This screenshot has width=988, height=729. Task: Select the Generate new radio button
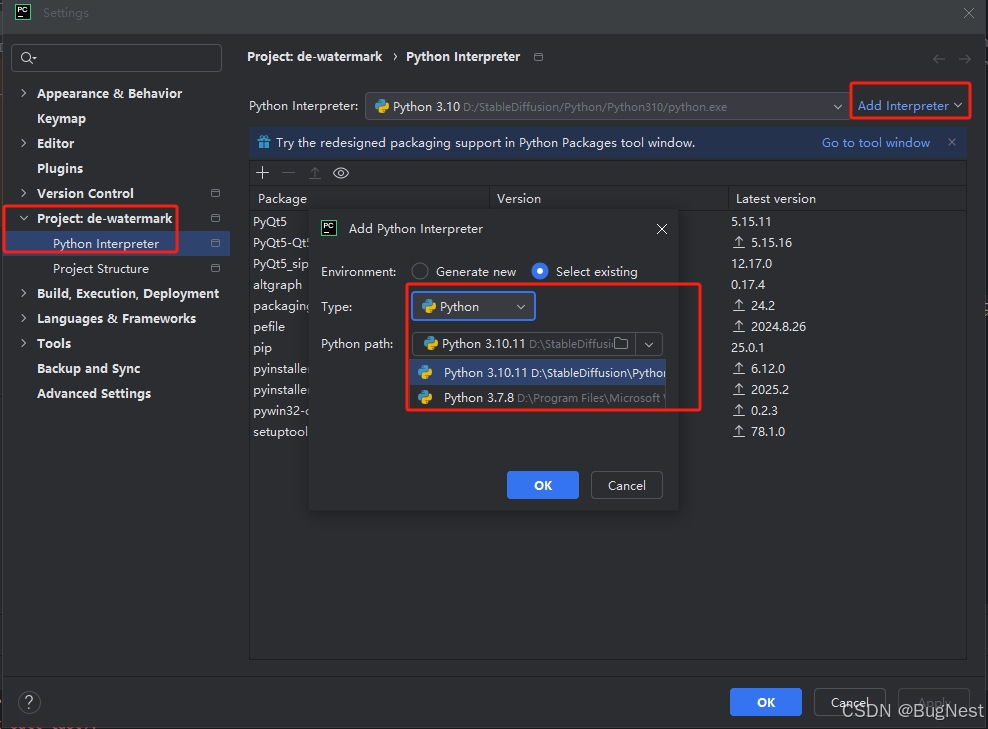point(420,272)
